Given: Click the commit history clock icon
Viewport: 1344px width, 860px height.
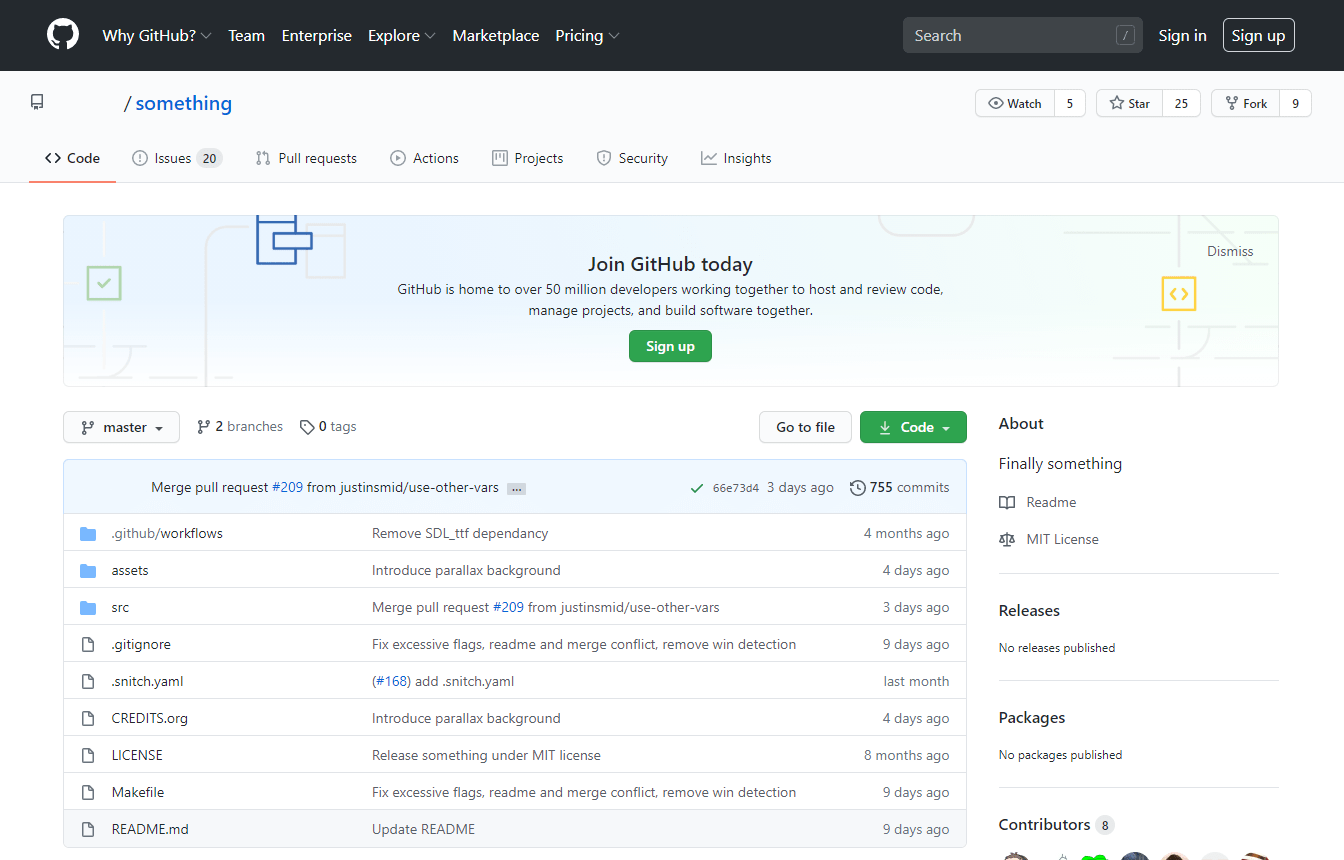Looking at the screenshot, I should point(857,488).
